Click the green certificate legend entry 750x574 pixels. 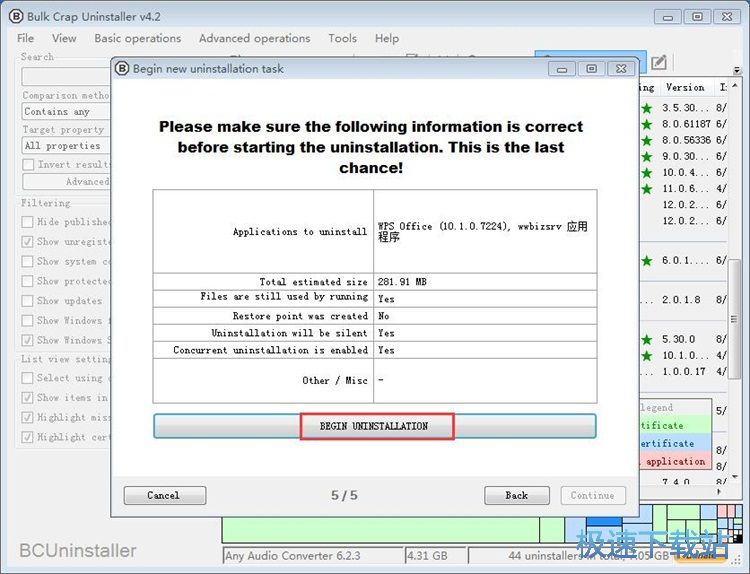click(x=675, y=425)
